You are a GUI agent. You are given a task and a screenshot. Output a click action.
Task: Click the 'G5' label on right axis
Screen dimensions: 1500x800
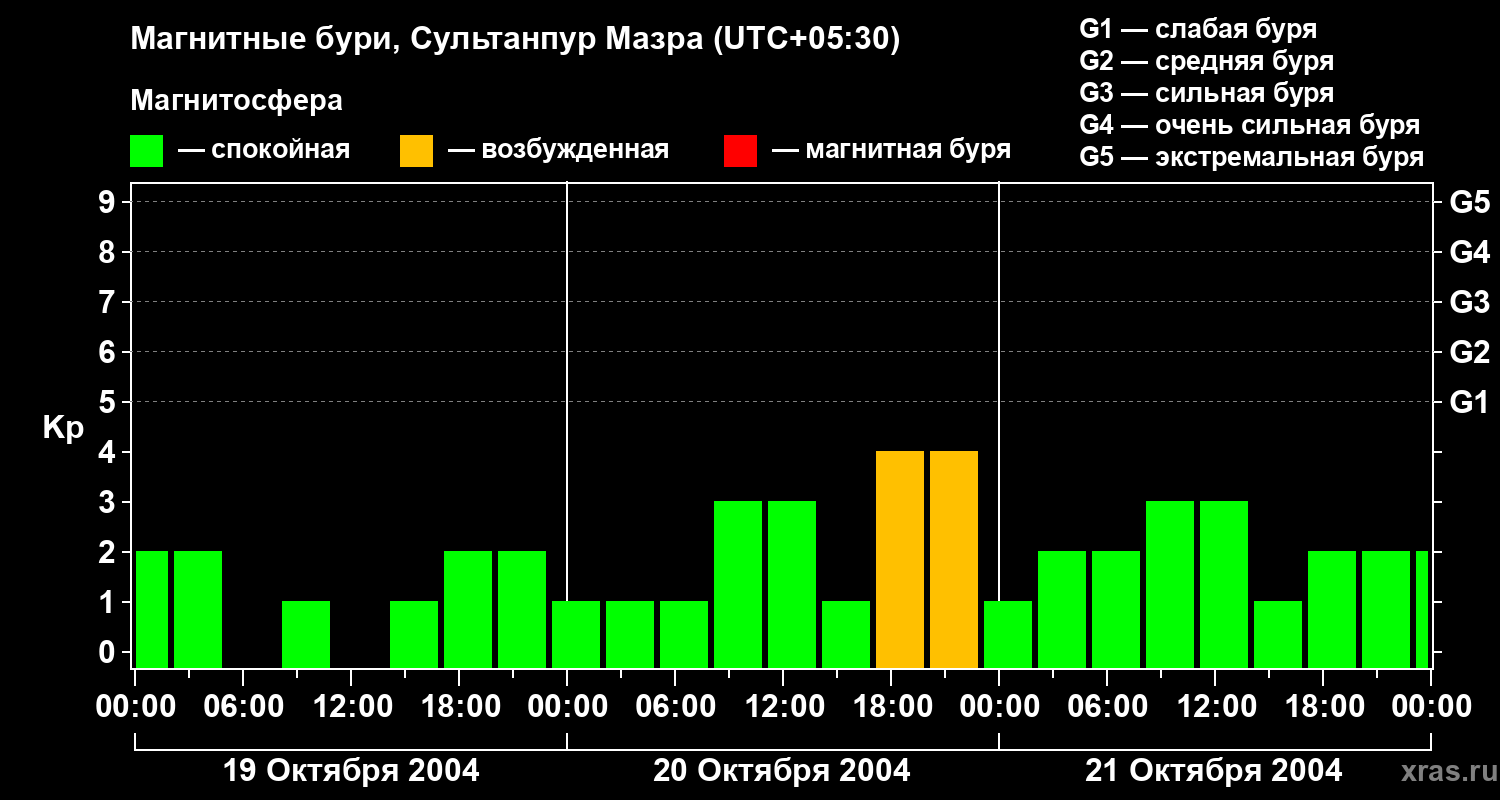pyautogui.click(x=1469, y=202)
